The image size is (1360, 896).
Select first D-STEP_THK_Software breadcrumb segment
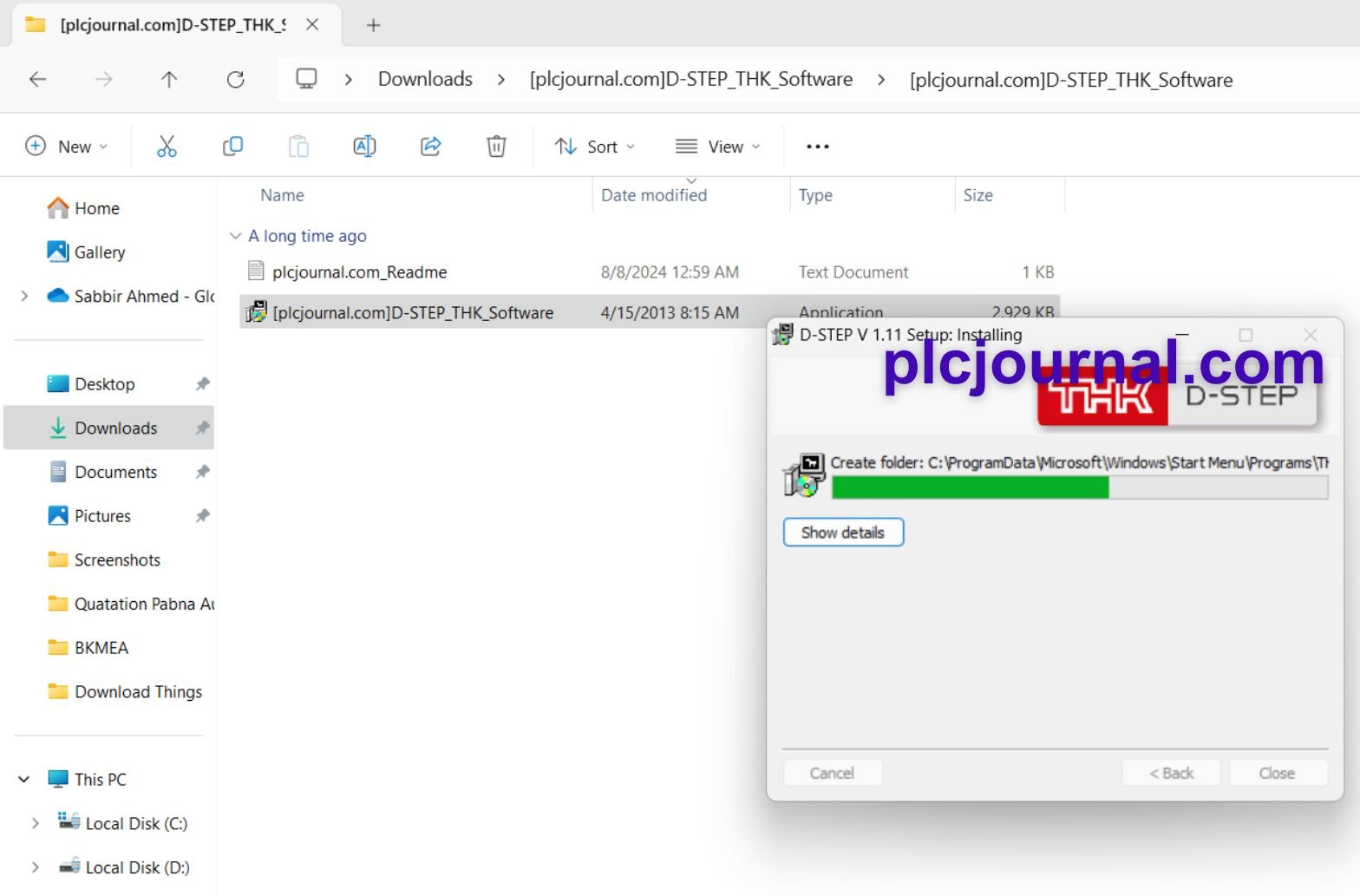tap(691, 80)
